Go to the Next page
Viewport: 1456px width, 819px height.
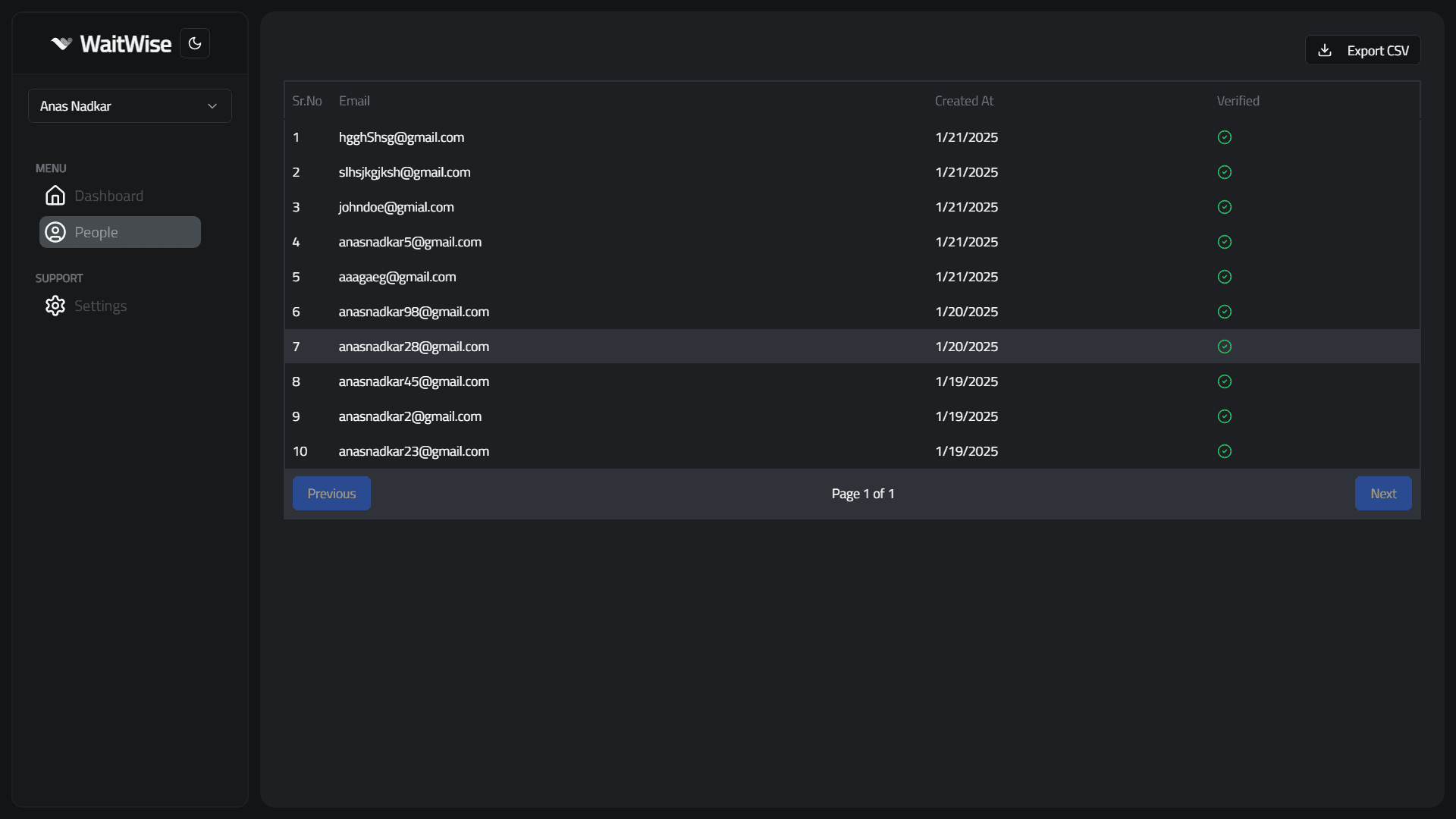[1383, 494]
